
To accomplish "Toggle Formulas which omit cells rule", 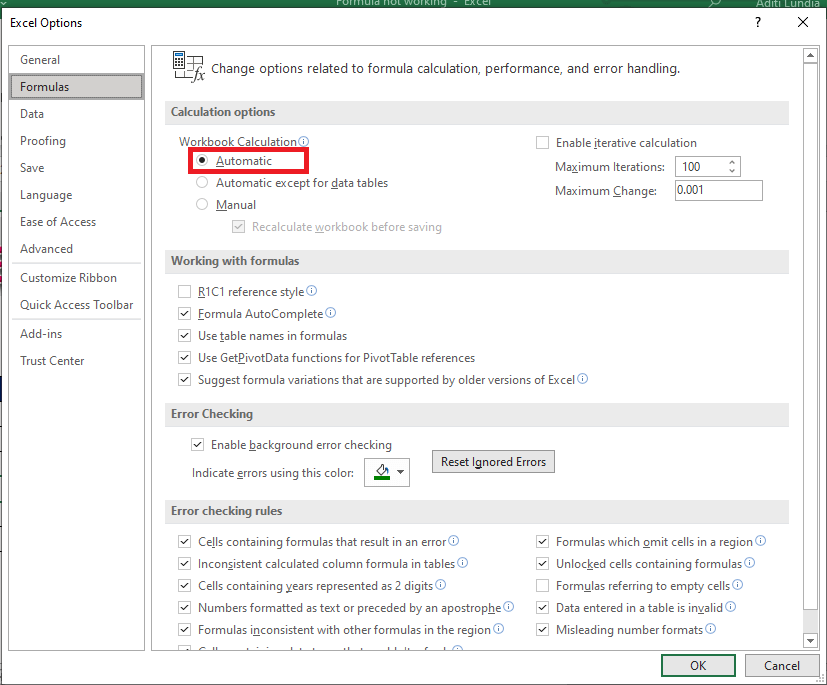I will (542, 542).
